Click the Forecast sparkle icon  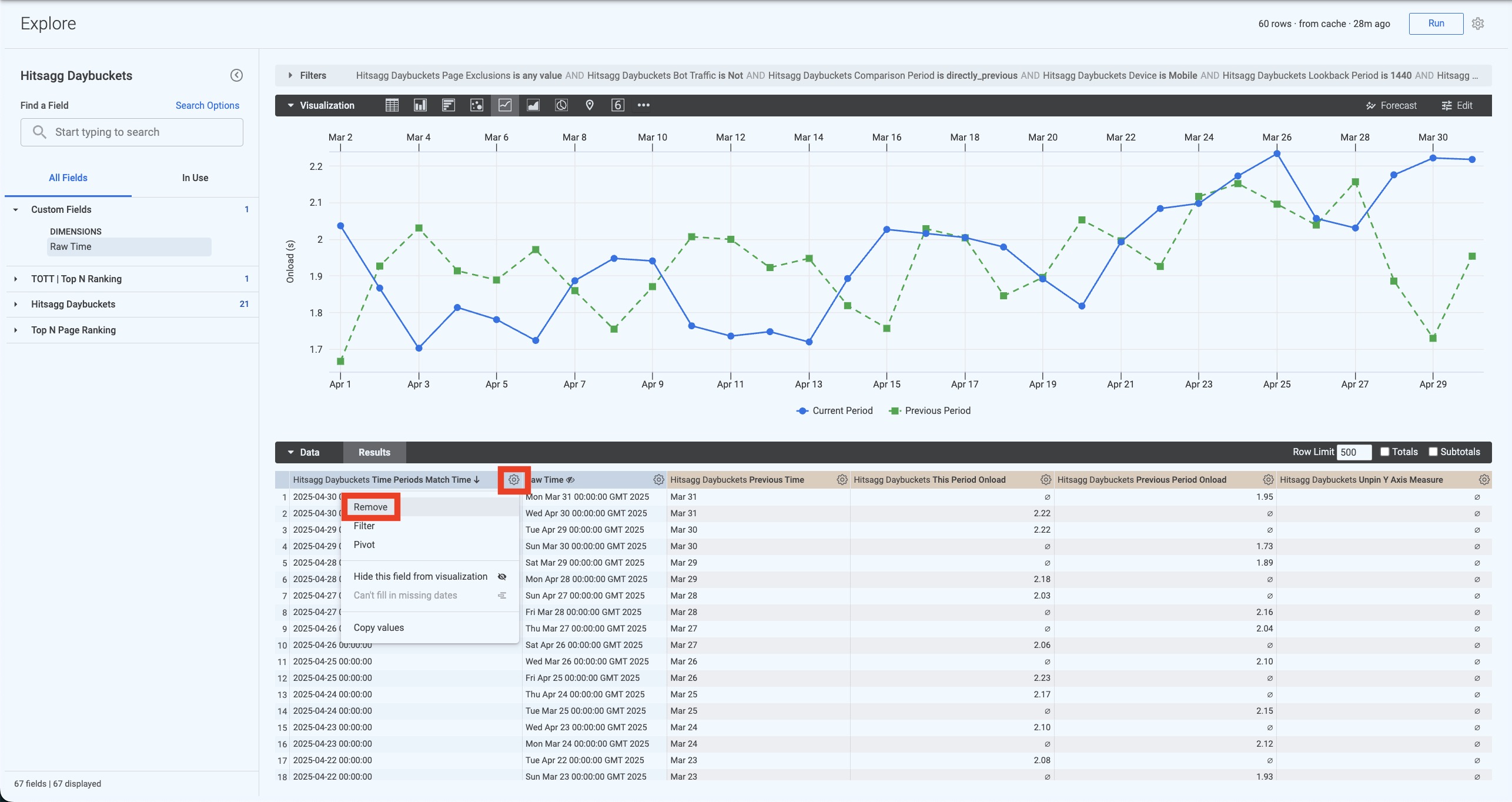point(1371,106)
